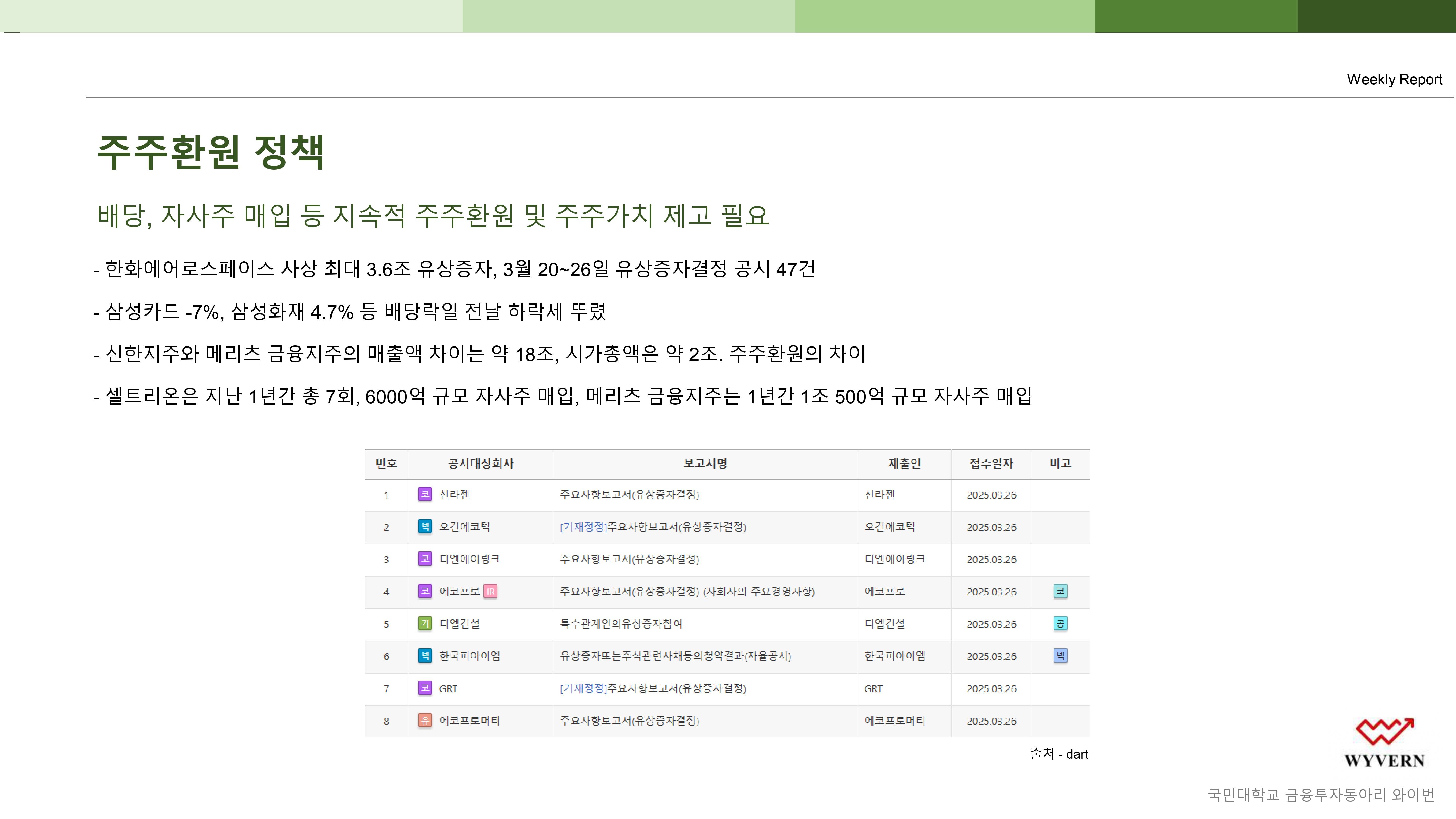The image size is (1456, 819).
Task: Select 디엔에이링크 in the 제출인 column
Action: [x=895, y=559]
